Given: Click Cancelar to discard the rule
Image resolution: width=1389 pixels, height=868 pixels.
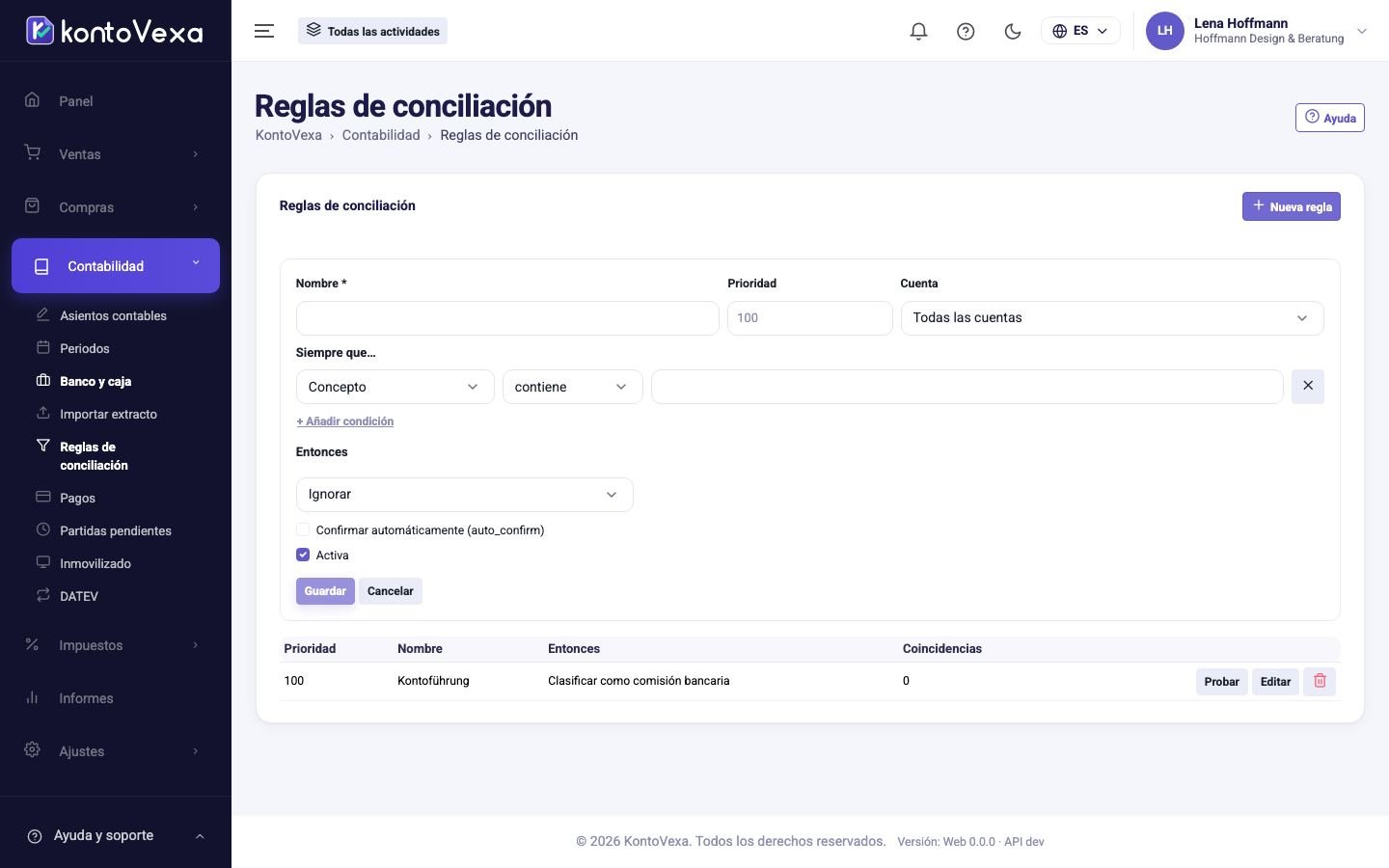Looking at the screenshot, I should [x=391, y=591].
